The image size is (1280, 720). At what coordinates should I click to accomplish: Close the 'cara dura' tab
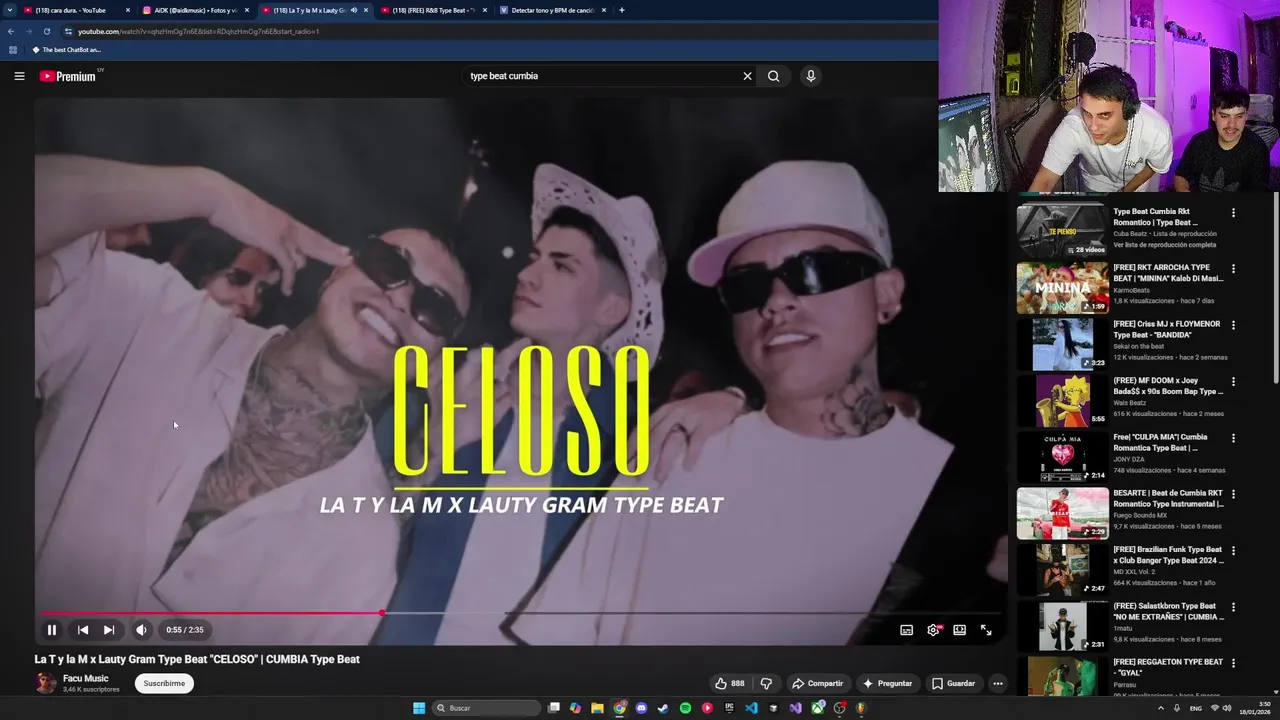[128, 10]
